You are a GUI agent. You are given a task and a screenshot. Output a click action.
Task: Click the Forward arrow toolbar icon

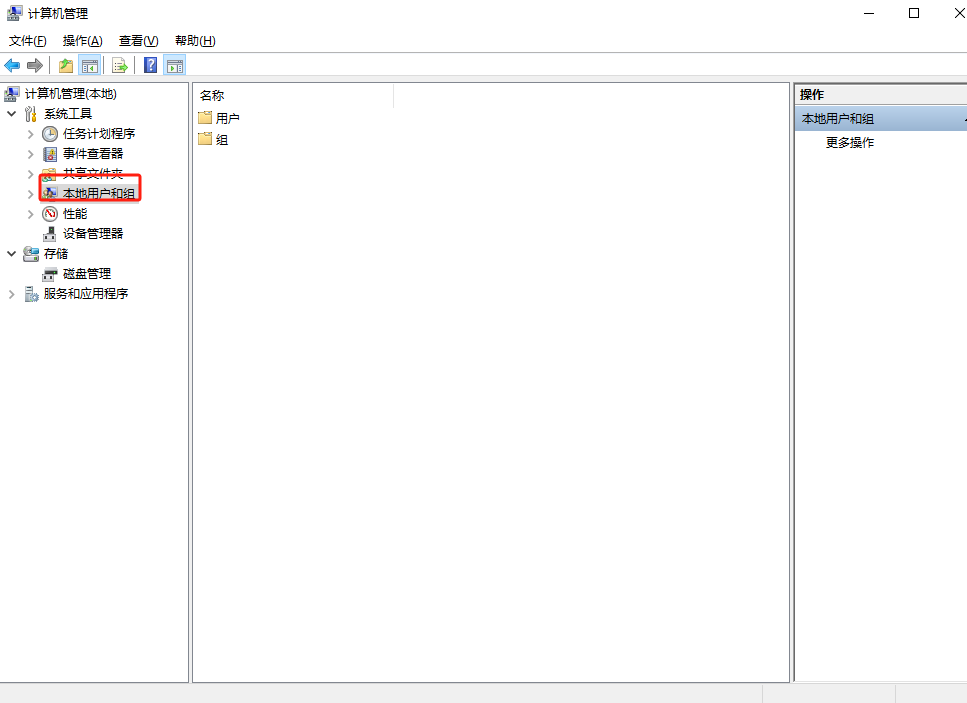pyautogui.click(x=35, y=65)
